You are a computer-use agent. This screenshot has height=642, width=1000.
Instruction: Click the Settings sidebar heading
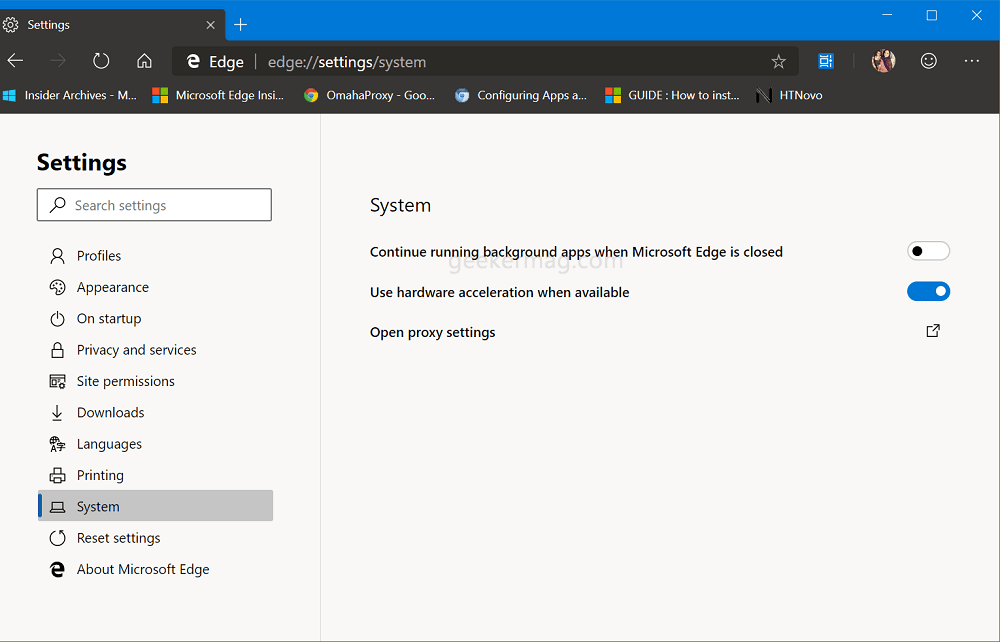point(82,163)
